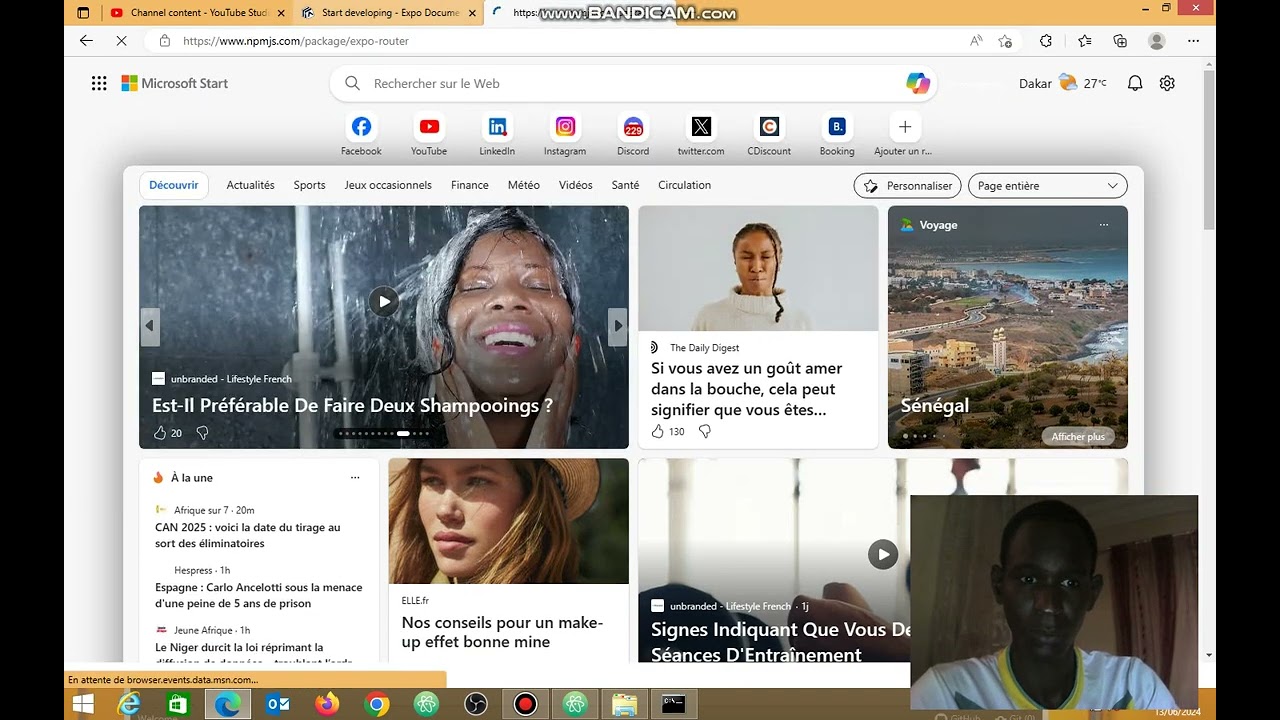Open the notifications bell
This screenshot has height=720, width=1280.
point(1135,83)
